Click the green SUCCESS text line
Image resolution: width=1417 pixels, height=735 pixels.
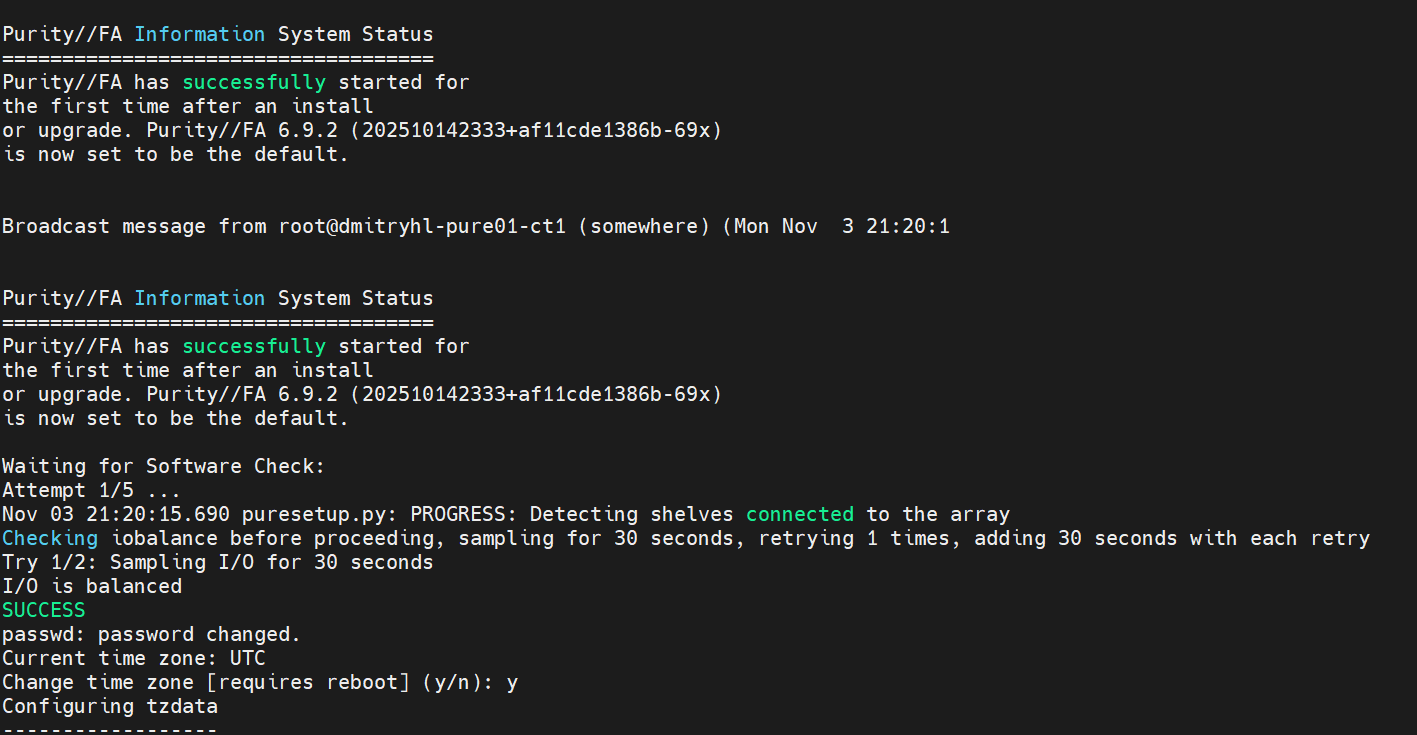click(x=44, y=610)
